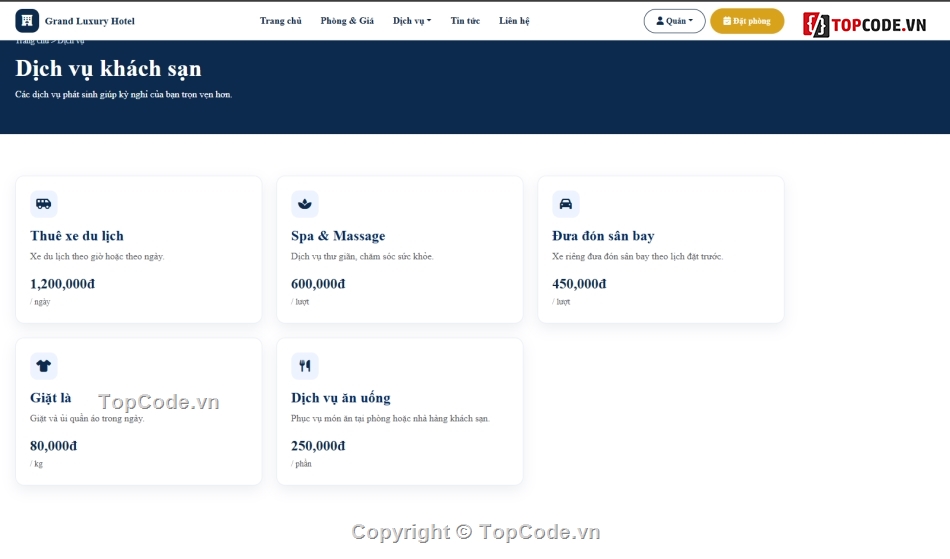This screenshot has height=559, width=950.
Task: Click the Thuê xe du lịch card title
Action: coord(77,236)
